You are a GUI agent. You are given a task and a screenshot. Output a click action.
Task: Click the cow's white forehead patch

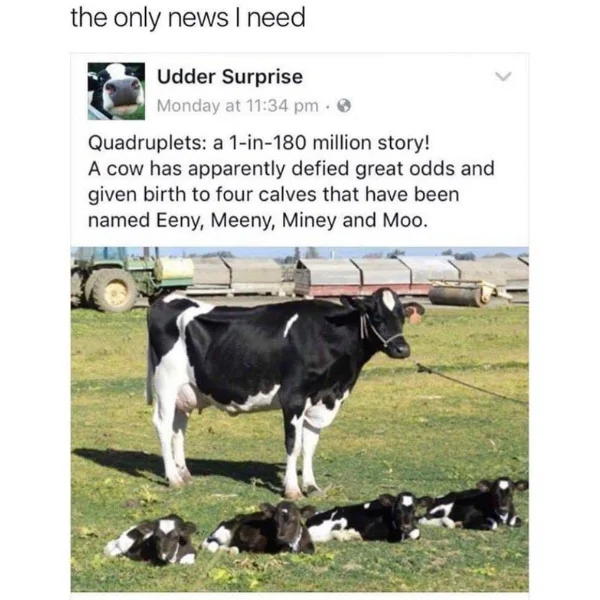pyautogui.click(x=388, y=300)
